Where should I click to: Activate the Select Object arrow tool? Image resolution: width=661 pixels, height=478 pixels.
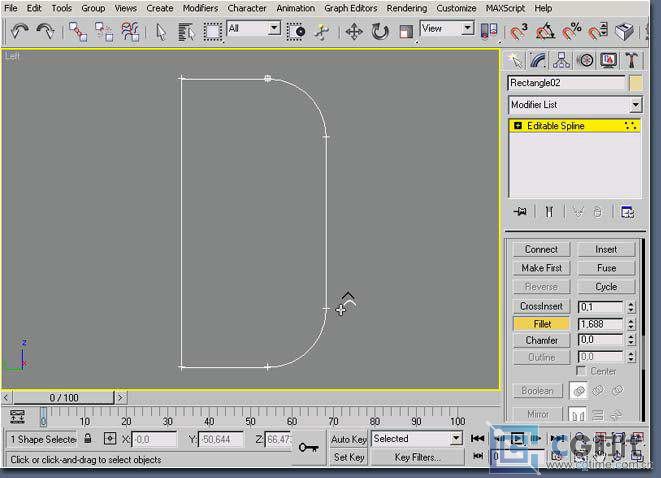161,32
